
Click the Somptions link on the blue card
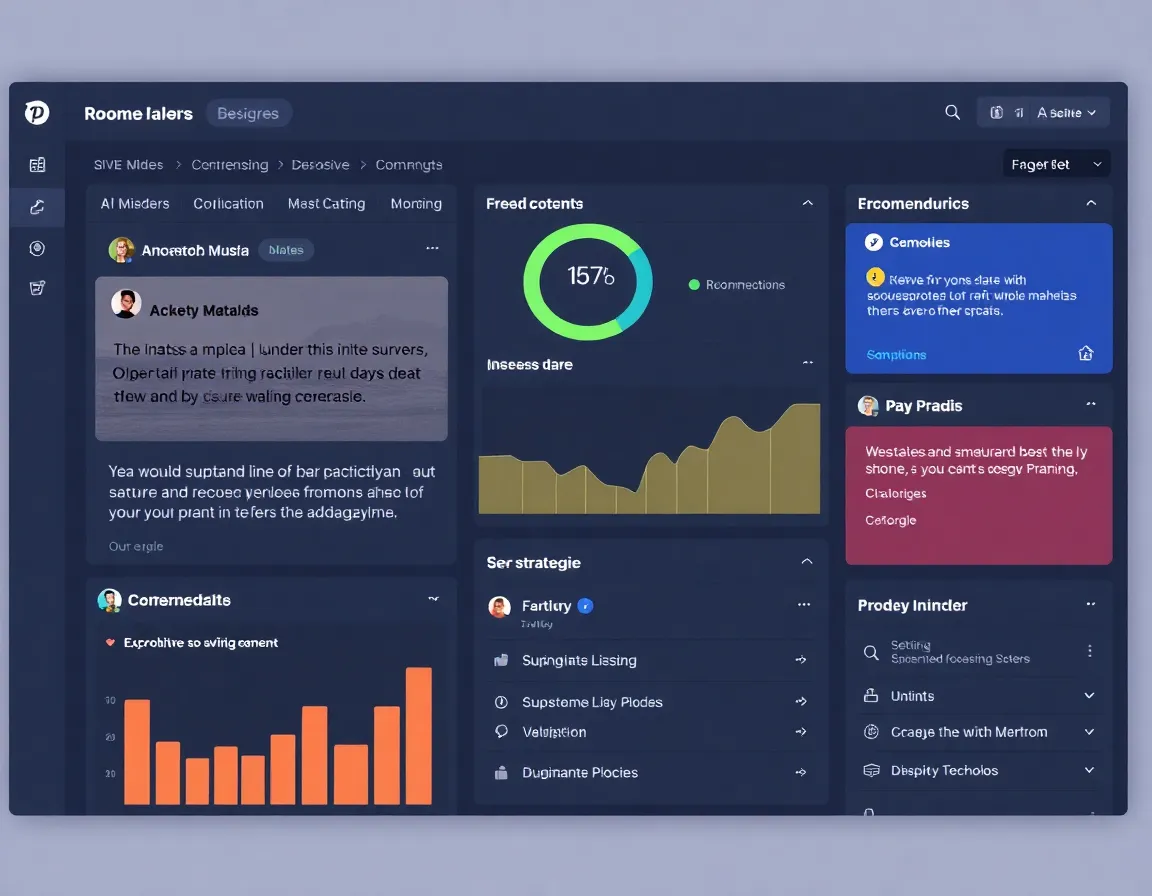(896, 353)
